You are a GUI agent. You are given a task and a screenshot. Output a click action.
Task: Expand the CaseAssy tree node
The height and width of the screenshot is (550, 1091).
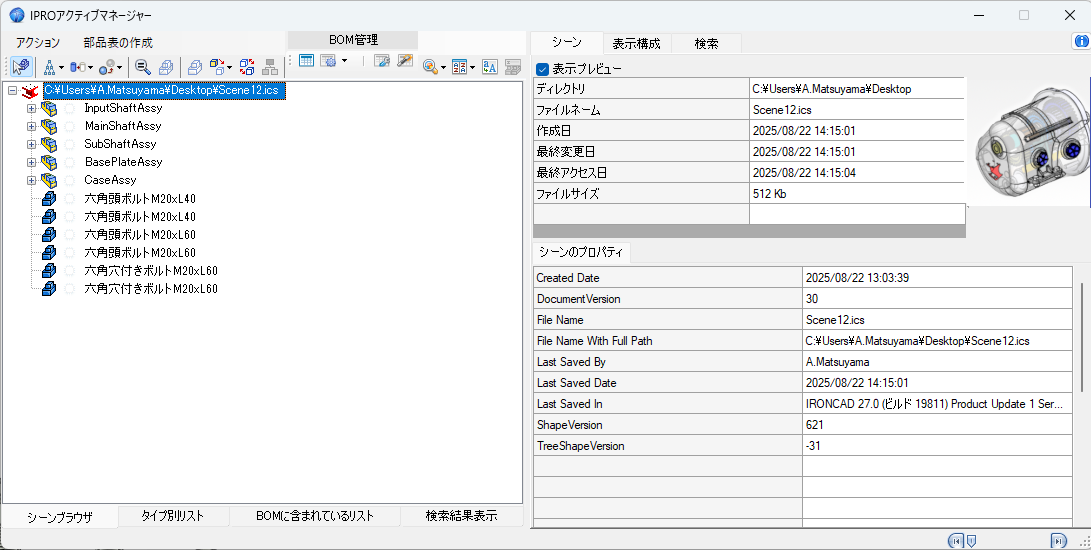tap(31, 180)
